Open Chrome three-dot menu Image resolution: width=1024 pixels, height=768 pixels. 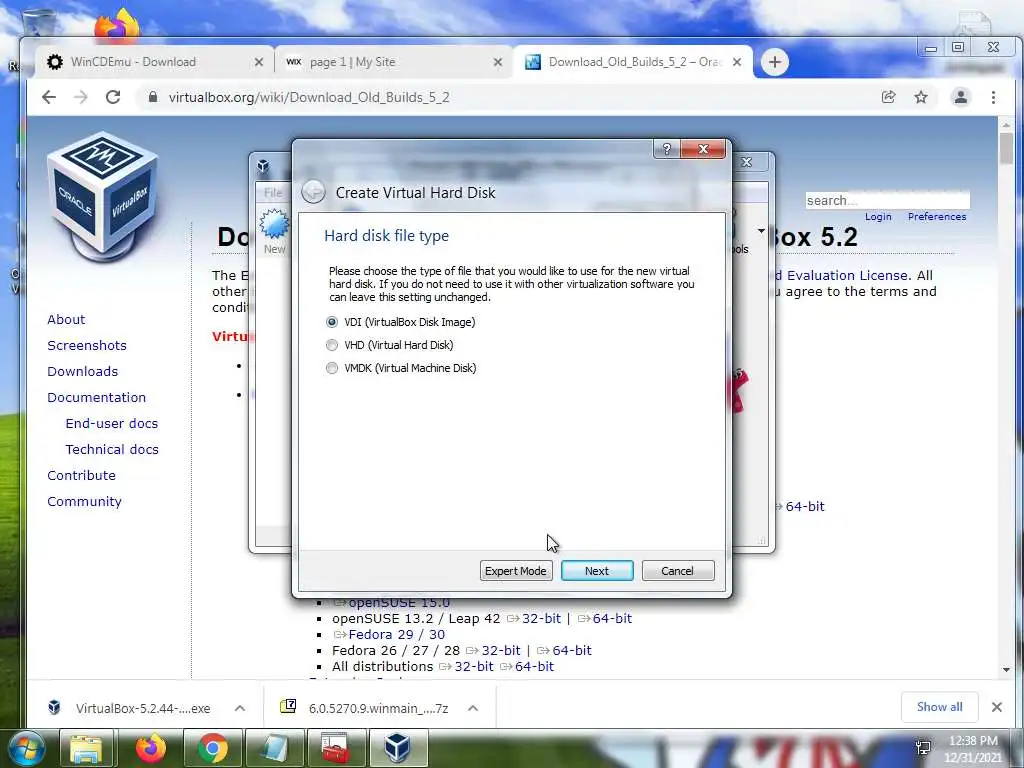993,97
